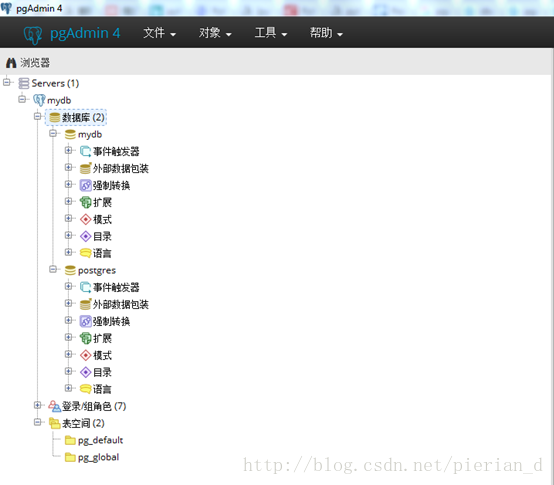Select the 浏览器 panel tab
Image resolution: width=554 pixels, height=485 pixels.
tap(28, 63)
